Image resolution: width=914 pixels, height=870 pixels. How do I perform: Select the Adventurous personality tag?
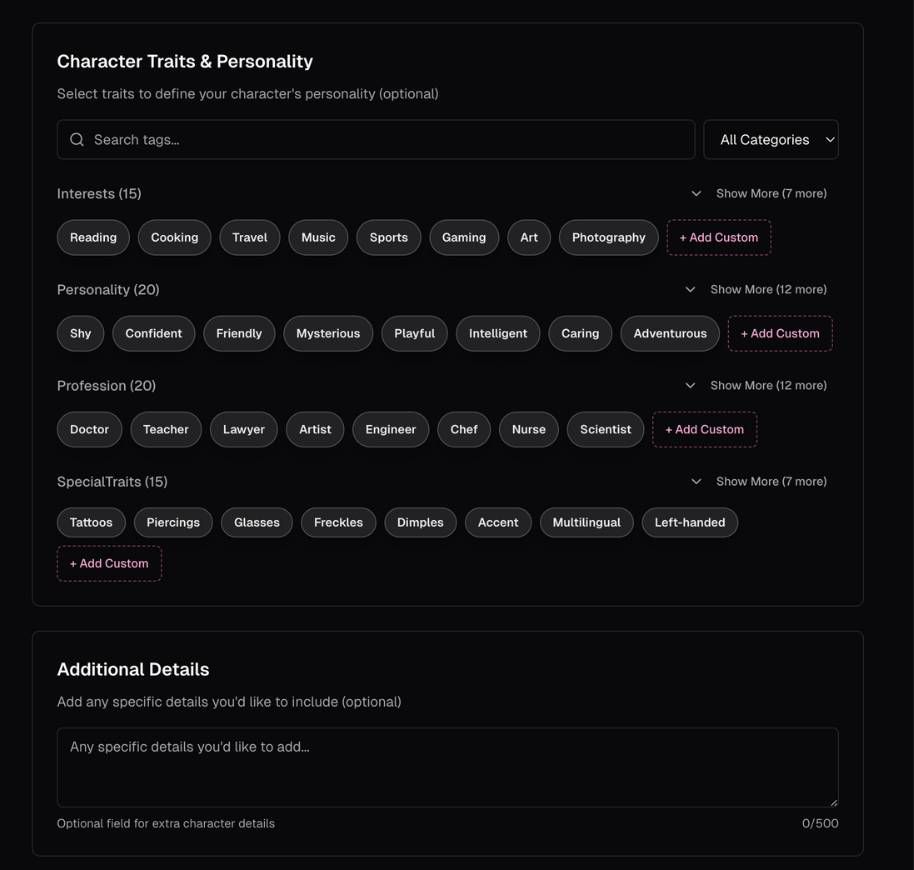pos(670,334)
